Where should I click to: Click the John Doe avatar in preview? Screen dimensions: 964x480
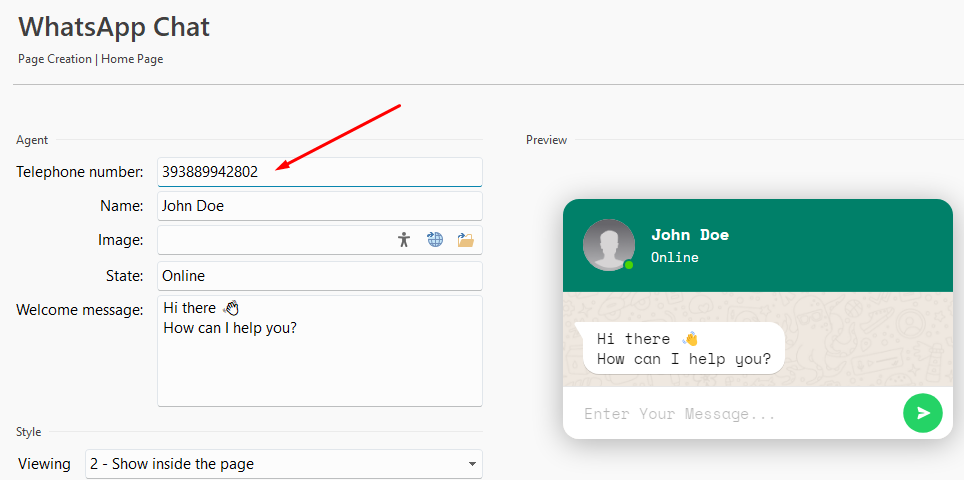tap(609, 245)
